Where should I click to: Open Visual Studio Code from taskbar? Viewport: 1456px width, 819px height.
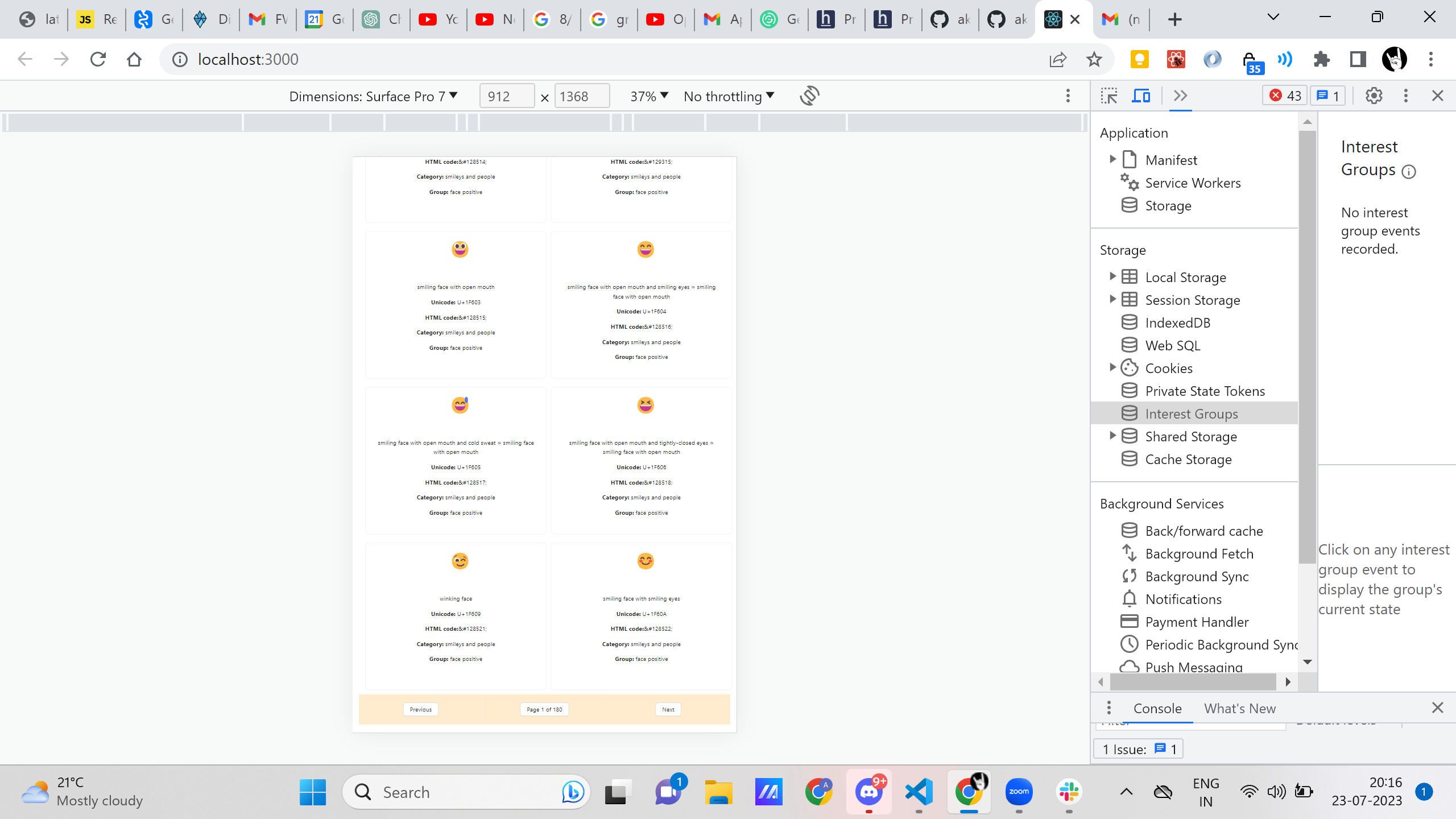(x=919, y=792)
